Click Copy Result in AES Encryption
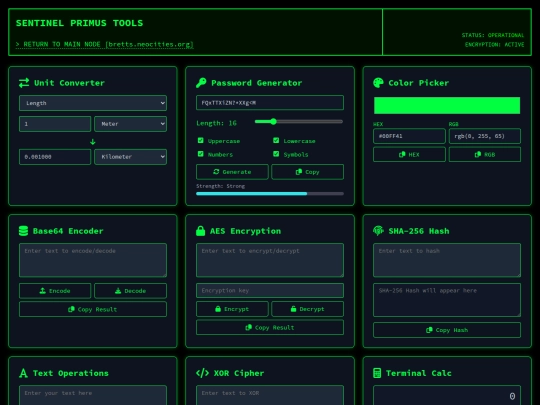The image size is (540, 405). 270,328
